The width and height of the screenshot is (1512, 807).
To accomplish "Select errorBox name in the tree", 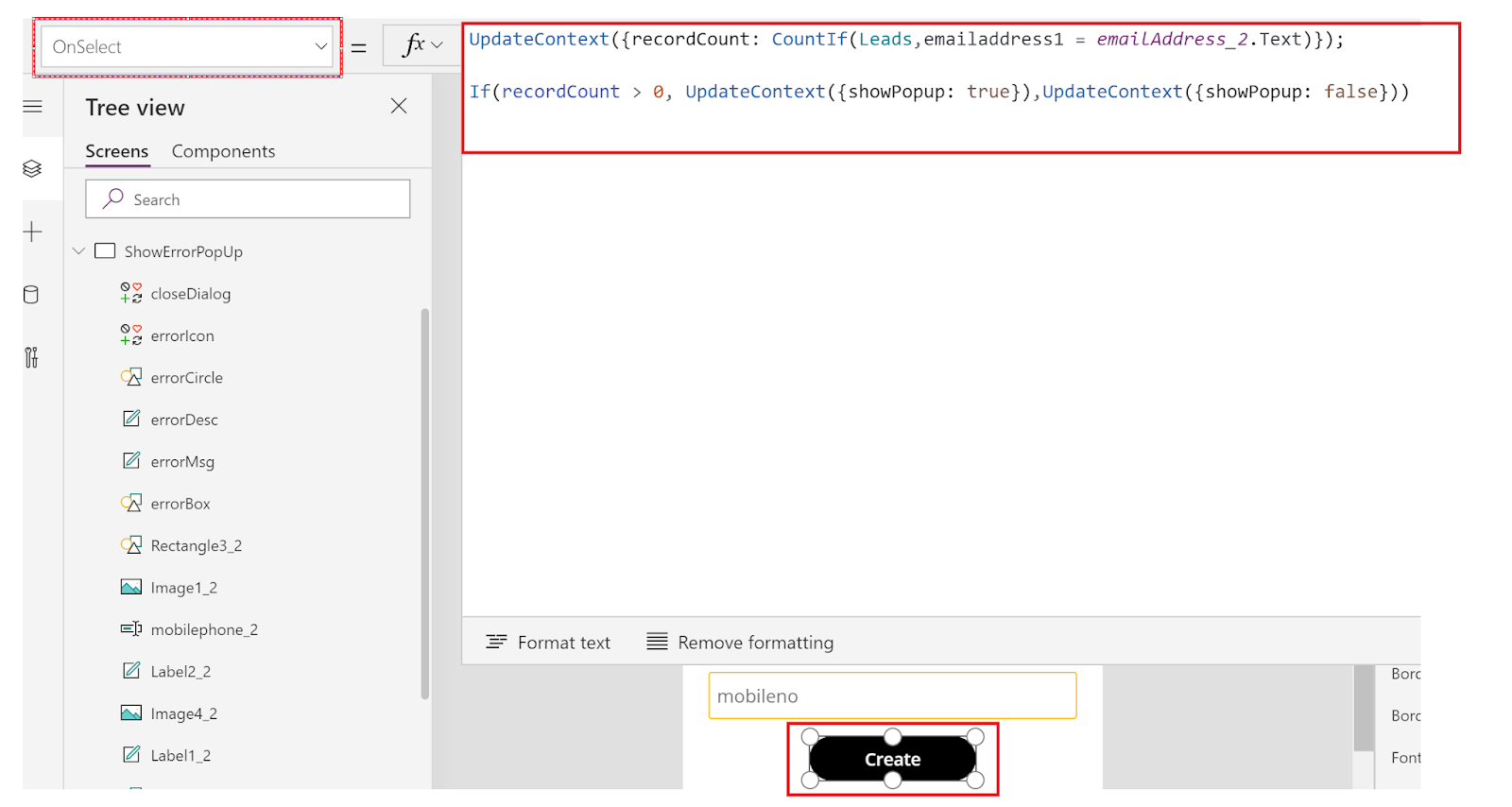I will 180,504.
